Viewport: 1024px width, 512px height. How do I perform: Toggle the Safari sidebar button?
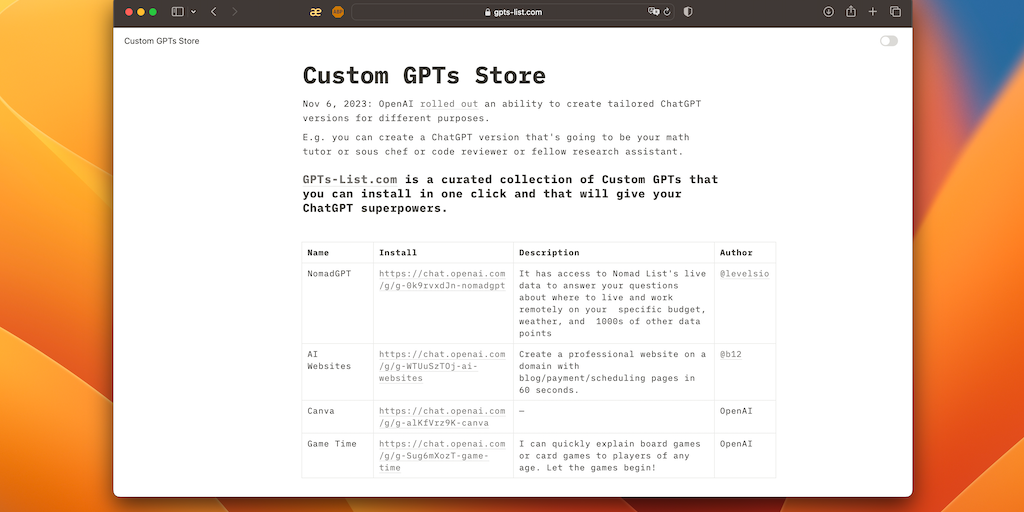pos(178,12)
